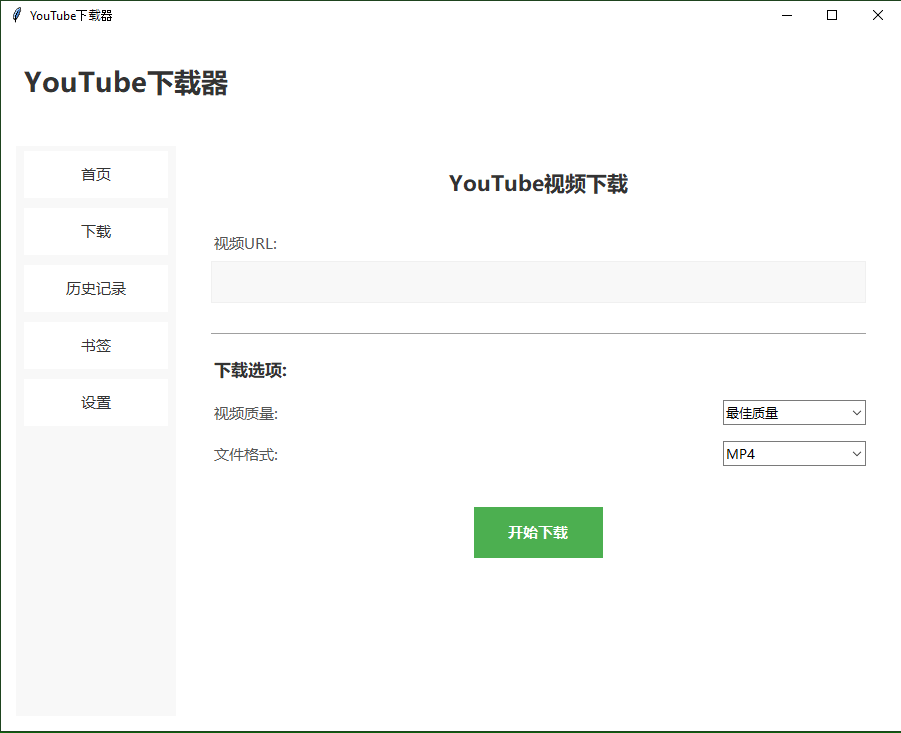This screenshot has width=901, height=733.
Task: Click the YouTube视频下载 heading text
Action: pyautogui.click(x=538, y=184)
